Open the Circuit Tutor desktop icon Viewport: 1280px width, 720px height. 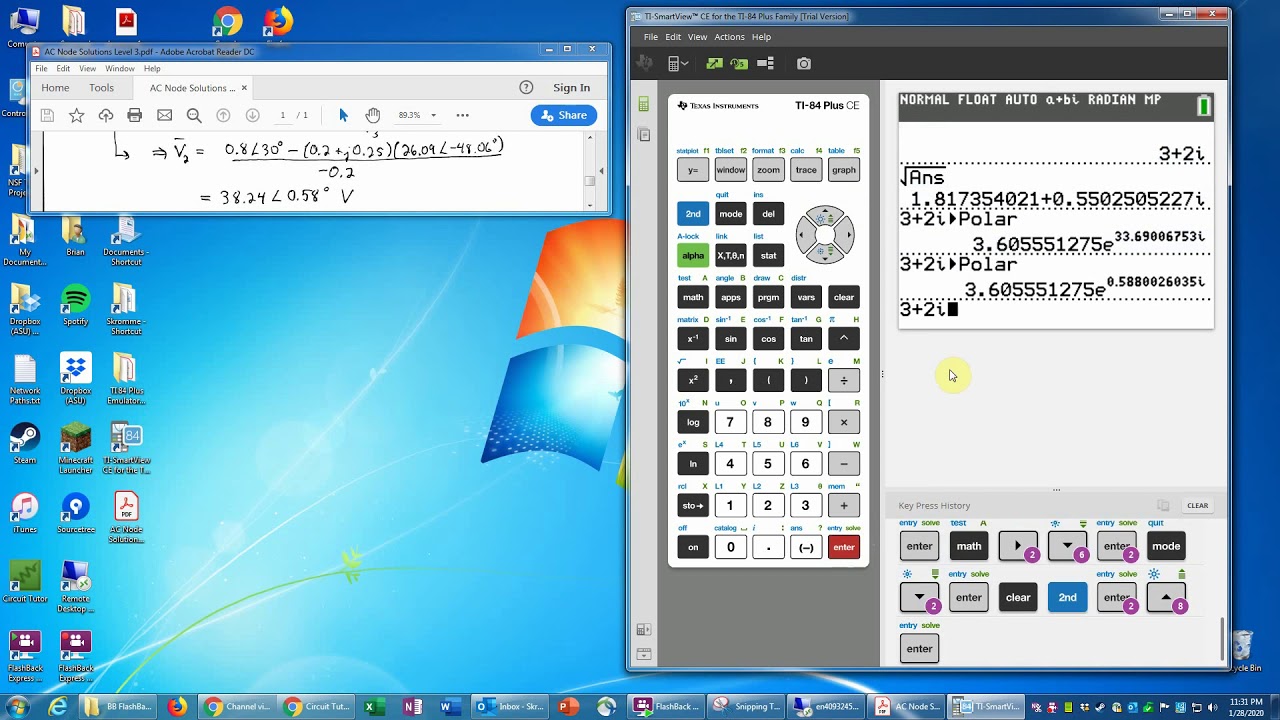pos(25,584)
